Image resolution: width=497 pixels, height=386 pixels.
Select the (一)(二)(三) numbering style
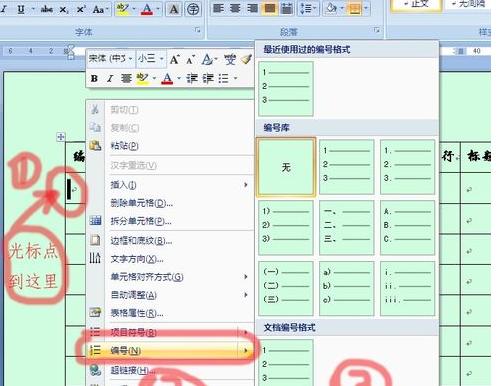point(286,288)
